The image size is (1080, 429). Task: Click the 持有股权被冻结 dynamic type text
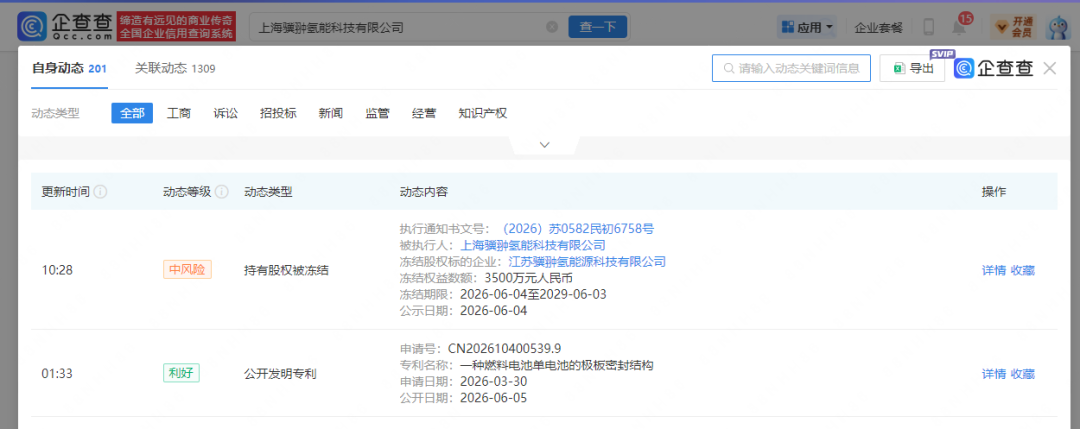pyautogui.click(x=287, y=271)
